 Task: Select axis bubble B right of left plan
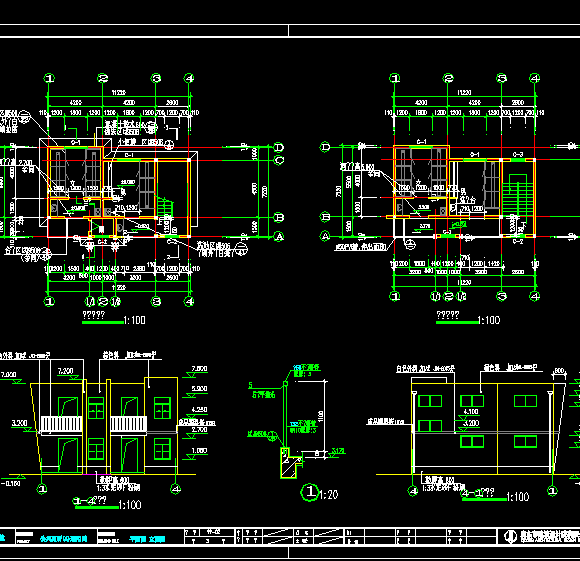tap(279, 217)
